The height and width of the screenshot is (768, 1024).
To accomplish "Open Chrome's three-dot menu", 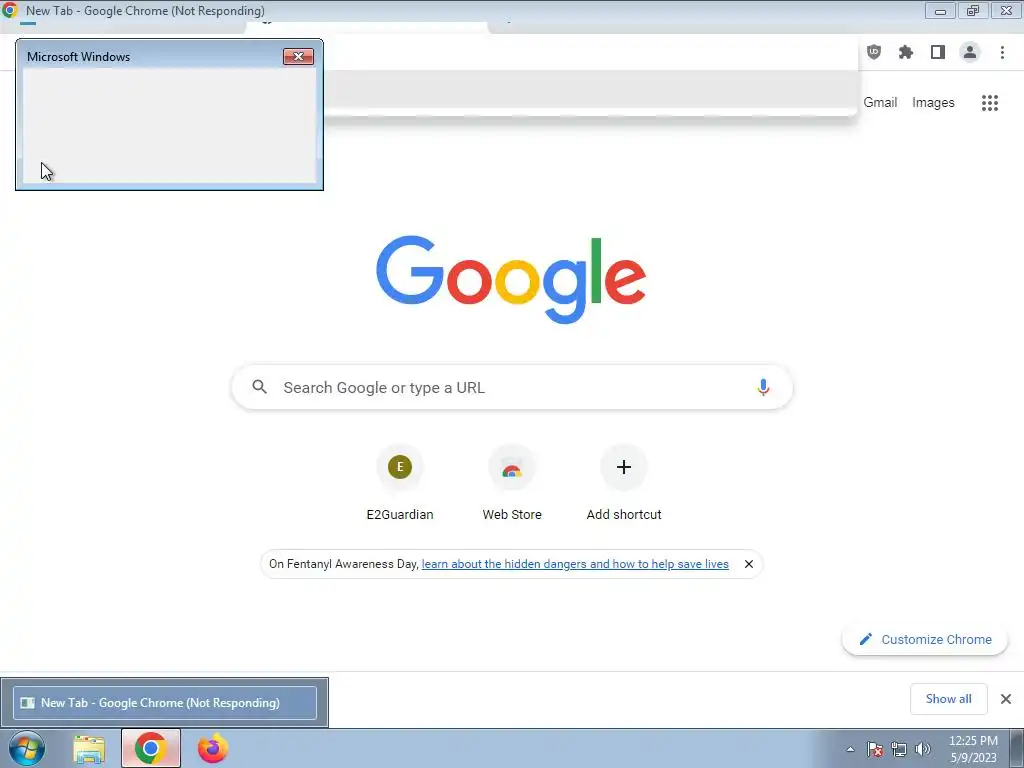I will click(1002, 52).
